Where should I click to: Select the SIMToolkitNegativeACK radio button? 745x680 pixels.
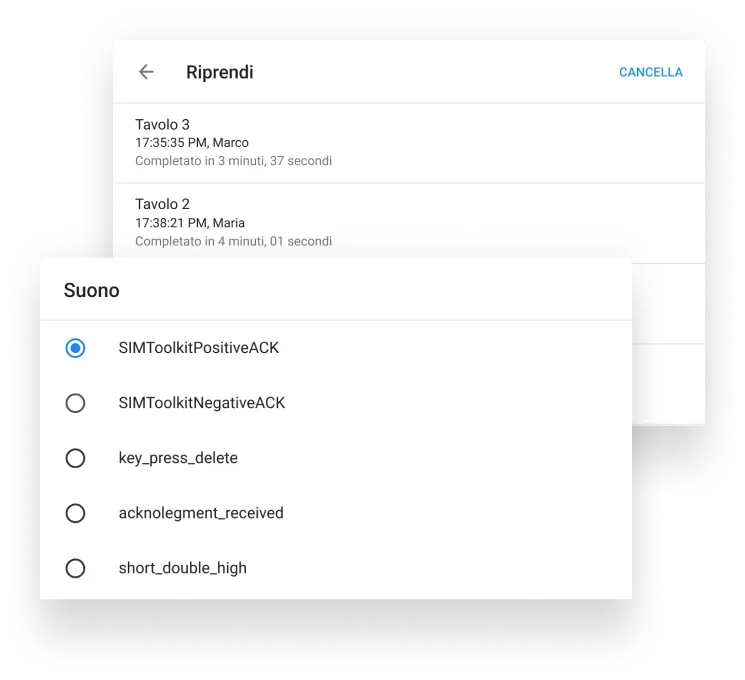[75, 403]
